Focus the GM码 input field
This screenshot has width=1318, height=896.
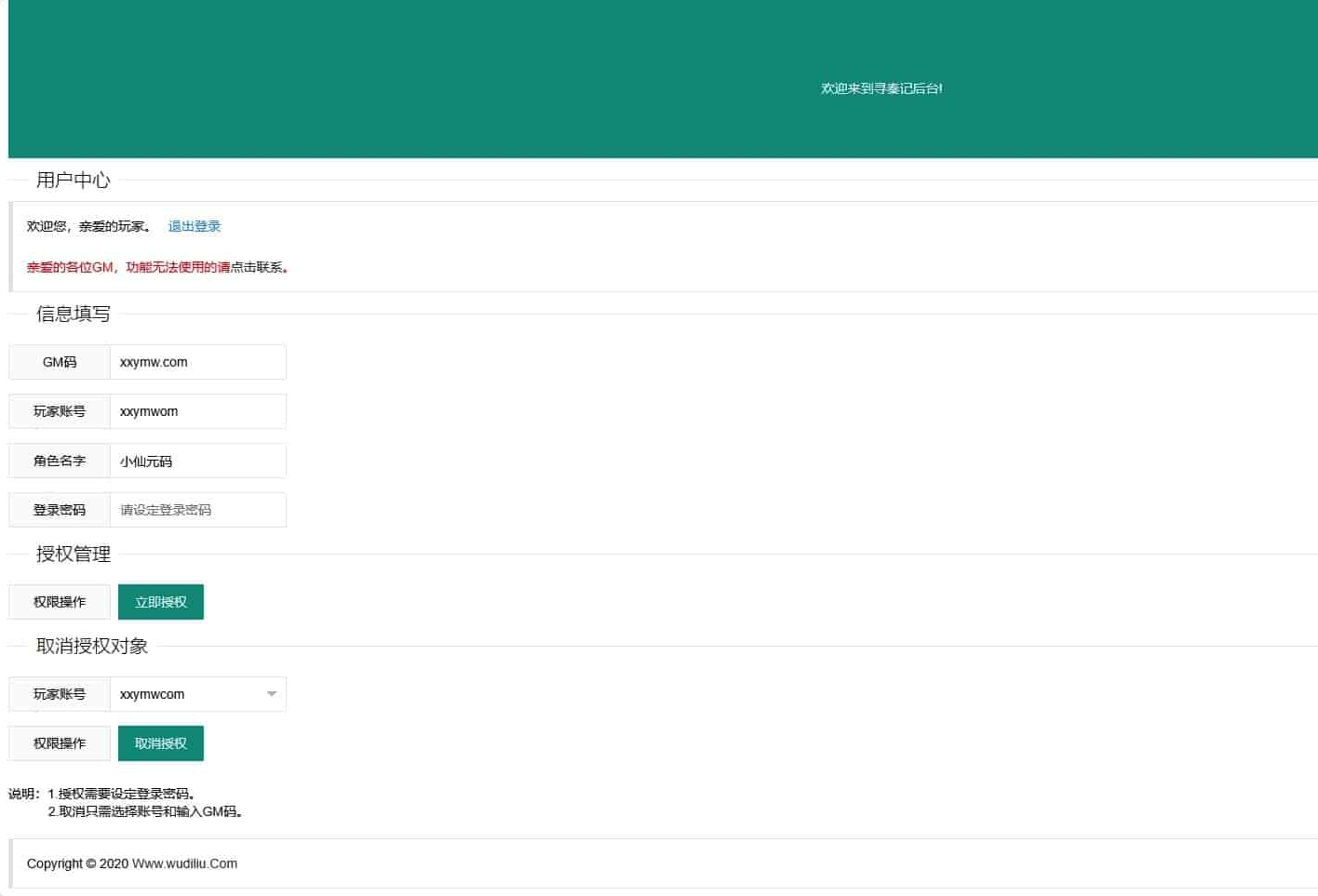point(197,362)
